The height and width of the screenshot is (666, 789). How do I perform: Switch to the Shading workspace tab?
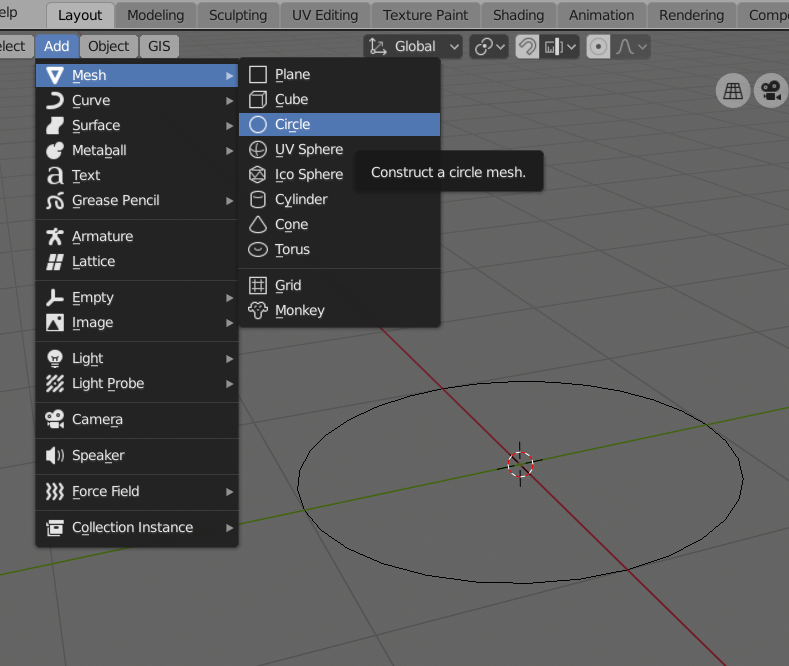pyautogui.click(x=519, y=16)
